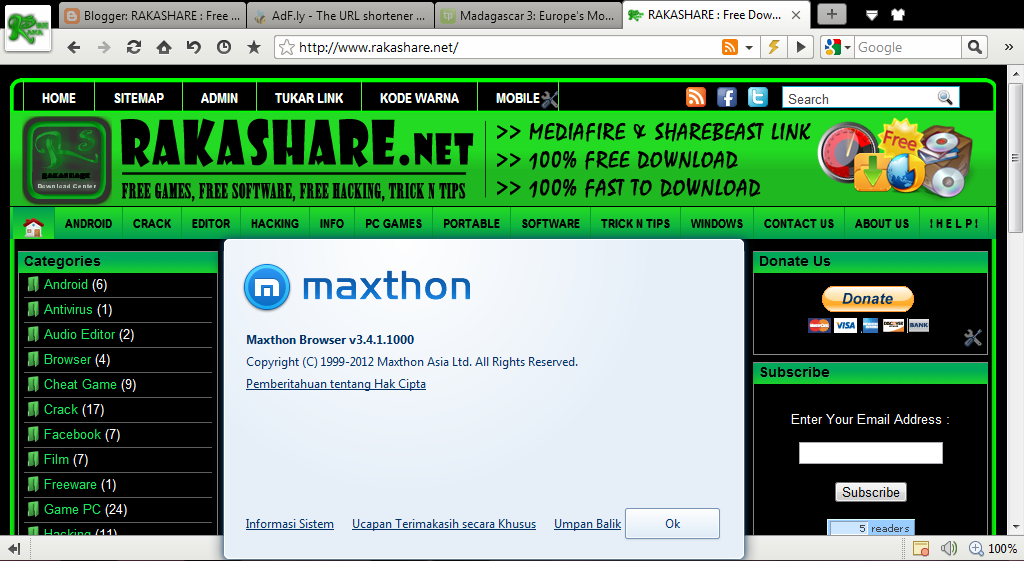Open the HACKING category tab

pos(274,223)
